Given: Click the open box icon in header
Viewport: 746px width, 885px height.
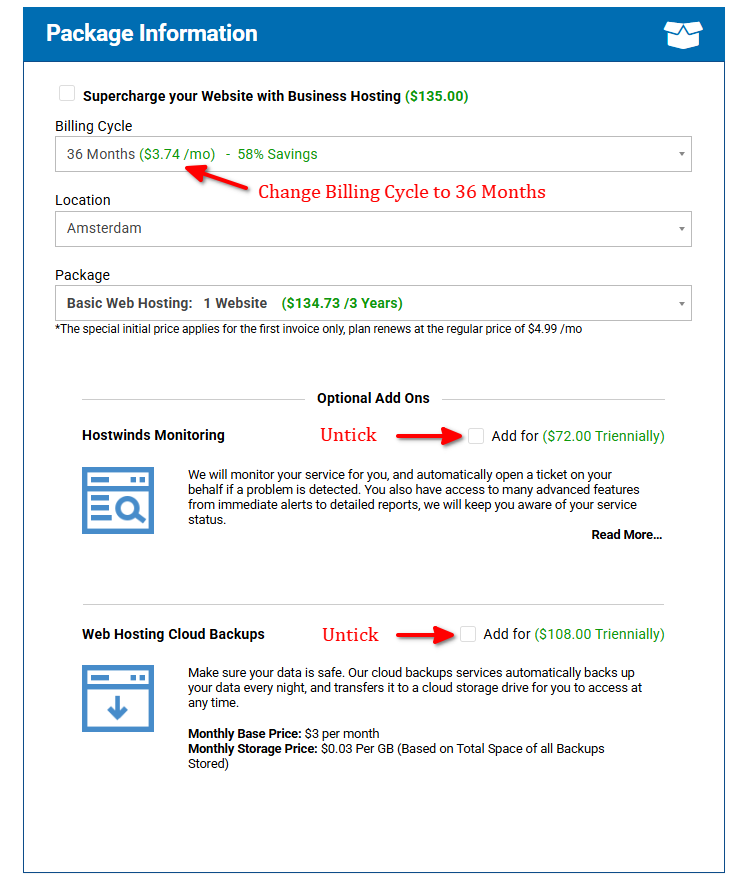Looking at the screenshot, I should (683, 34).
